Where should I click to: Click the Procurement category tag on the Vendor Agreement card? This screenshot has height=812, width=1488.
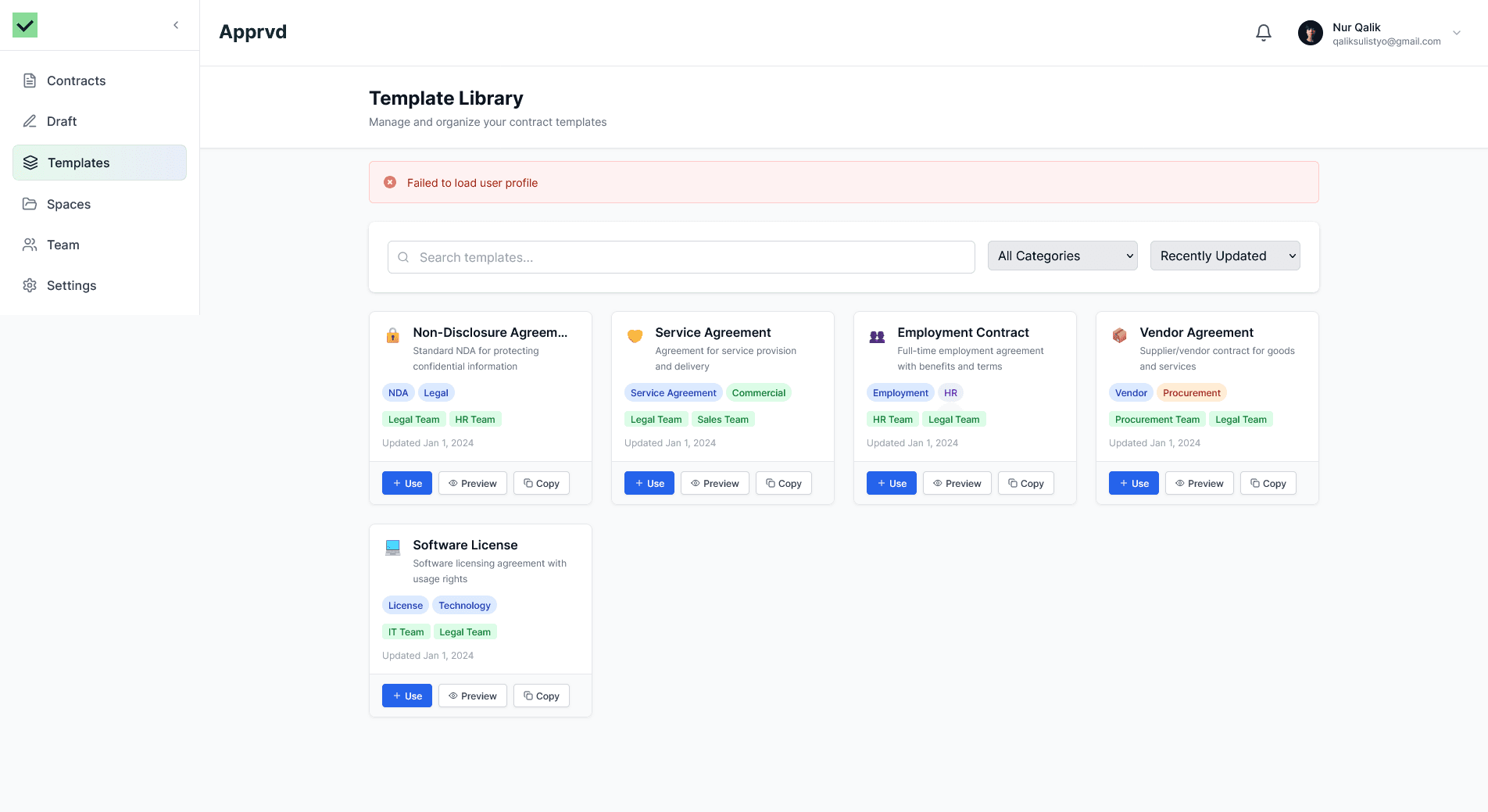coord(1191,392)
